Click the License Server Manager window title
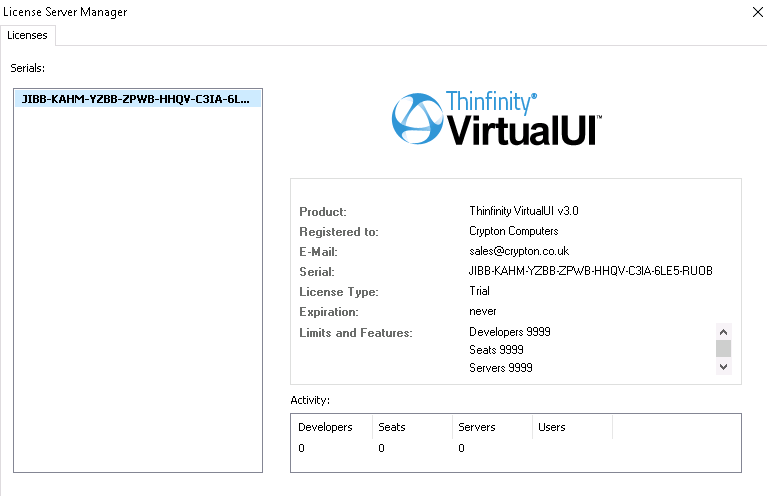 65,12
